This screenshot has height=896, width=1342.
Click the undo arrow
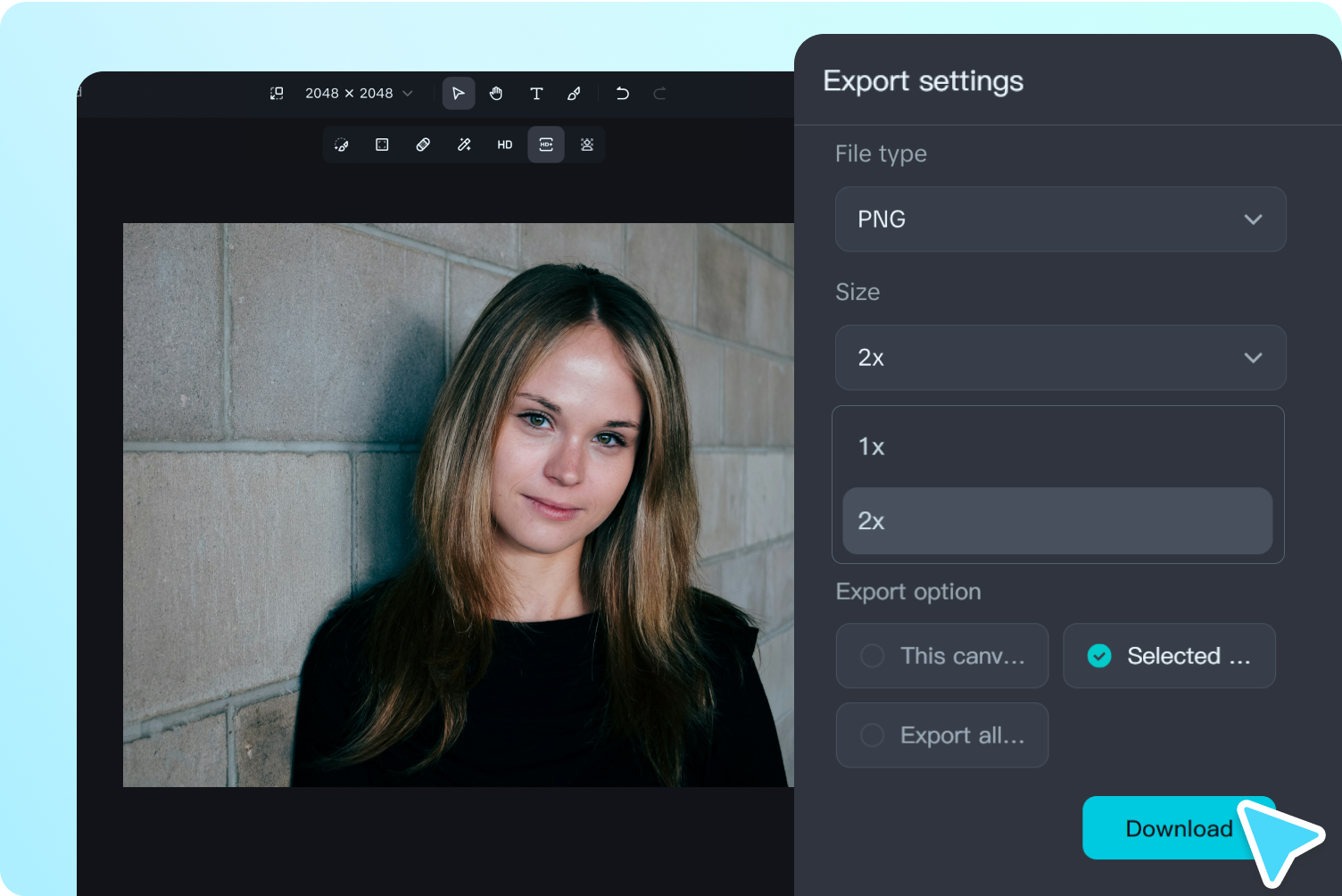[622, 94]
